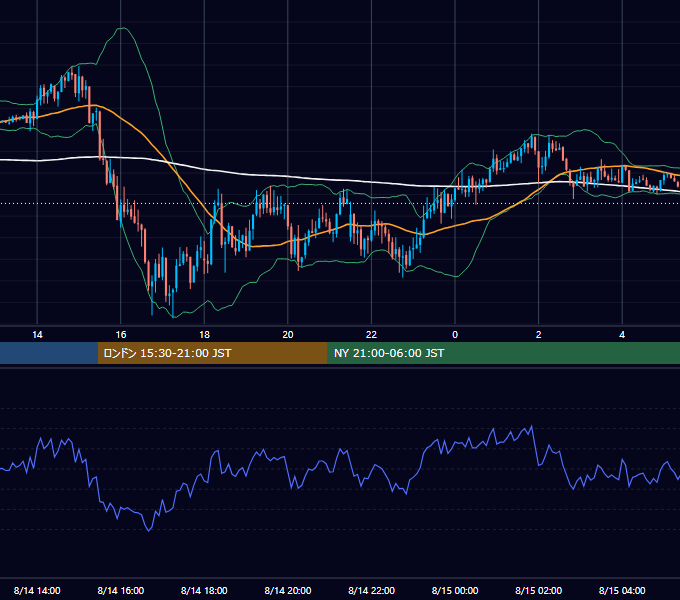This screenshot has height=600, width=680.
Task: Click the 8/14 22:00 date label
Action: coord(371,590)
